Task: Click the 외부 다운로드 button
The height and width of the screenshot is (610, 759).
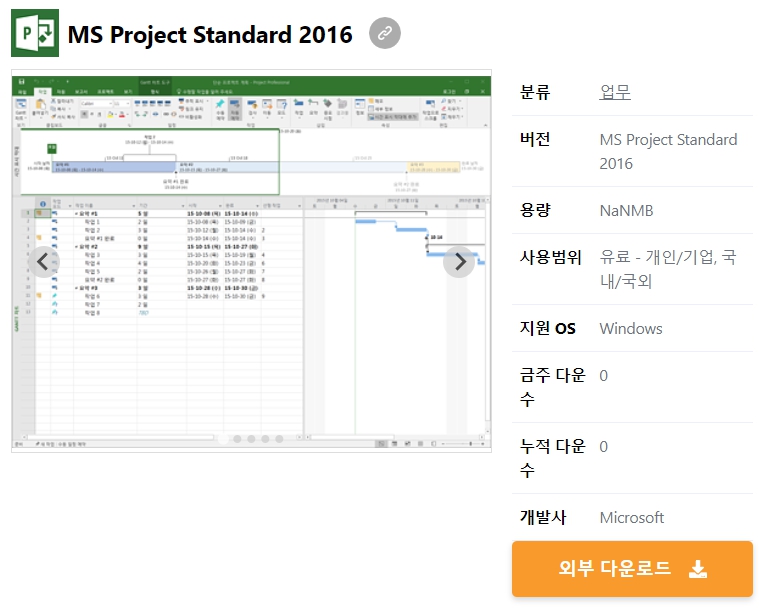Action: click(x=632, y=568)
